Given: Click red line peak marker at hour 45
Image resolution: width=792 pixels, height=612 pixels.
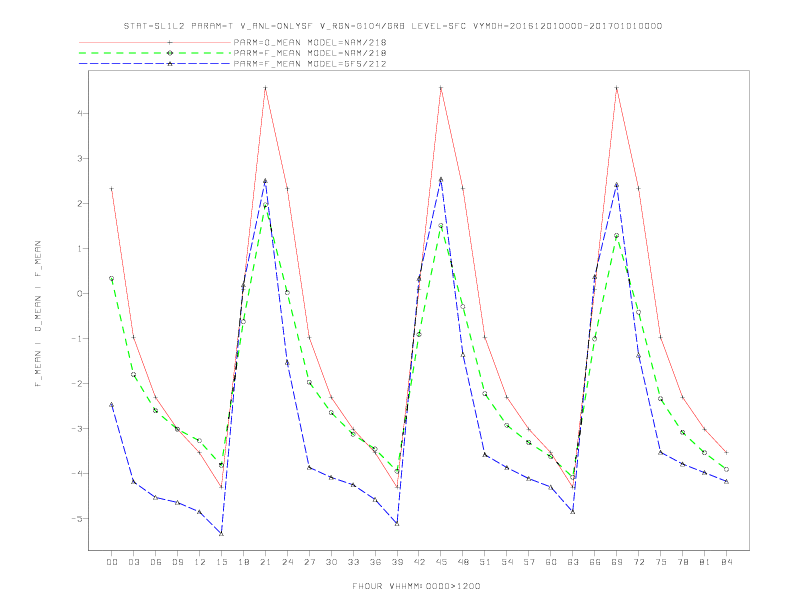Looking at the screenshot, I should coord(441,88).
